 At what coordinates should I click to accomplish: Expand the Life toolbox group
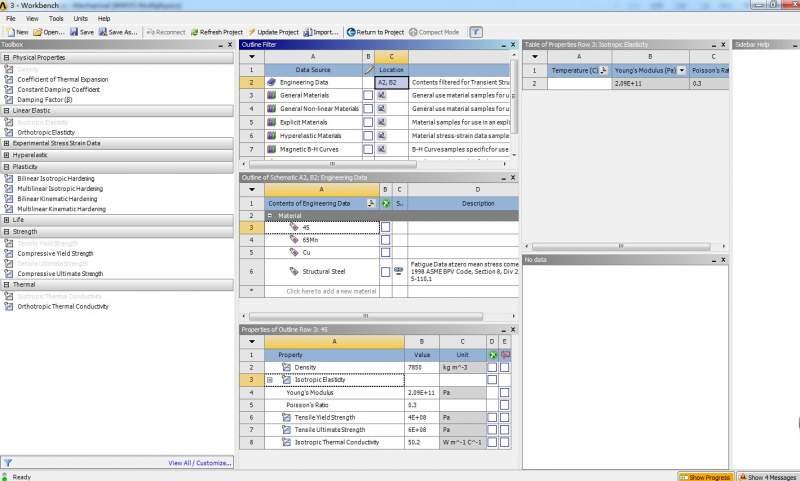pyautogui.click(x=7, y=220)
